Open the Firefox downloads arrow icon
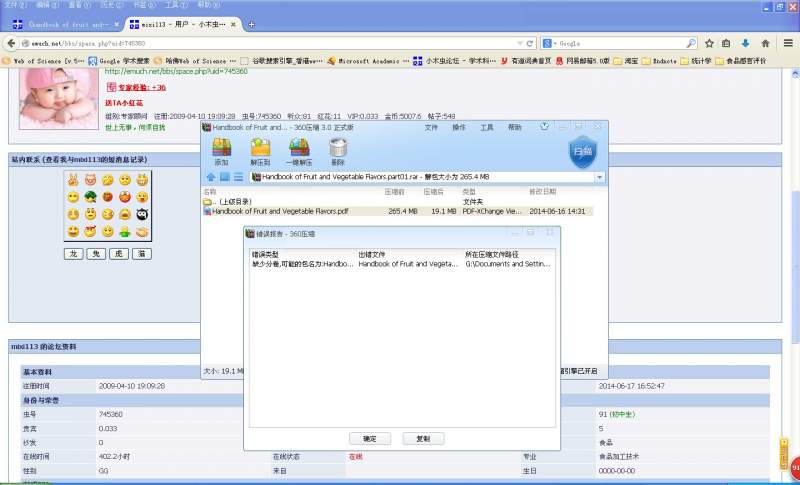This screenshot has height=485, width=800. coord(745,43)
